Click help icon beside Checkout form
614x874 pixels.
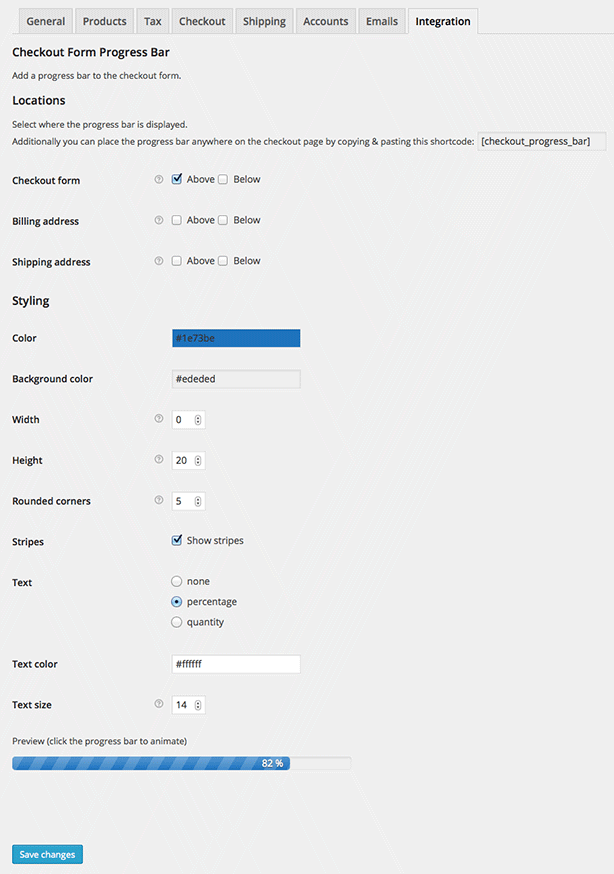pyautogui.click(x=158, y=180)
